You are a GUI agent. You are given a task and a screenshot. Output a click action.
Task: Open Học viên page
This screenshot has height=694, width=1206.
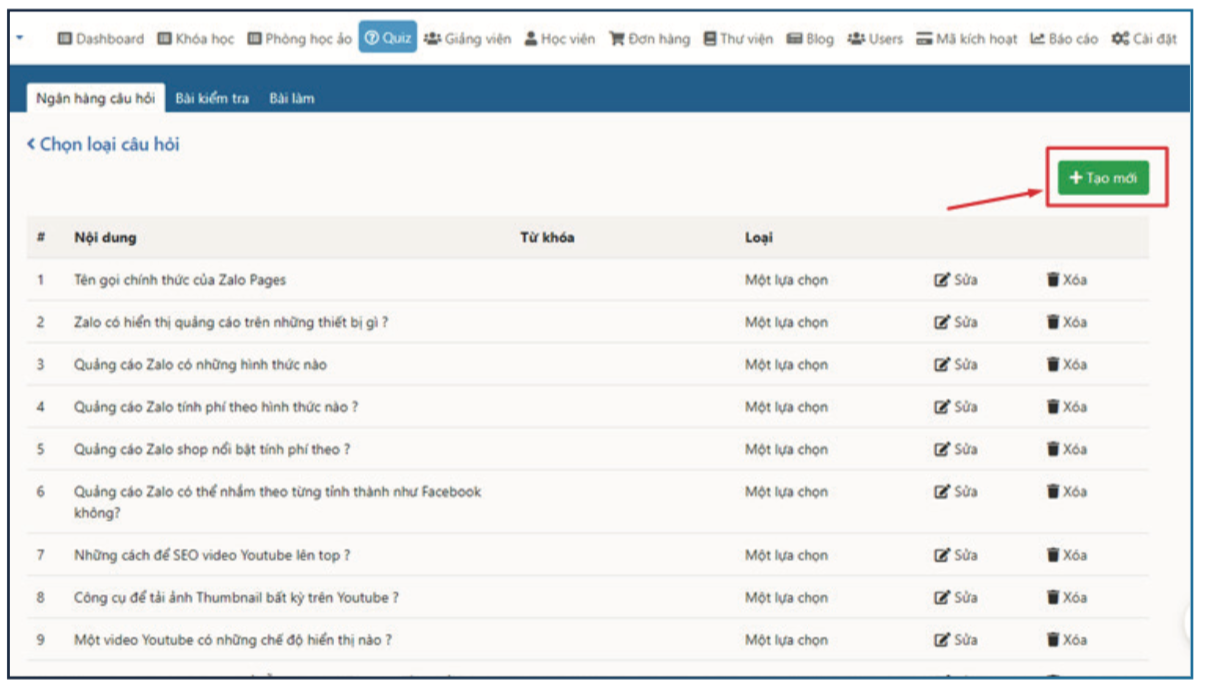pos(560,39)
